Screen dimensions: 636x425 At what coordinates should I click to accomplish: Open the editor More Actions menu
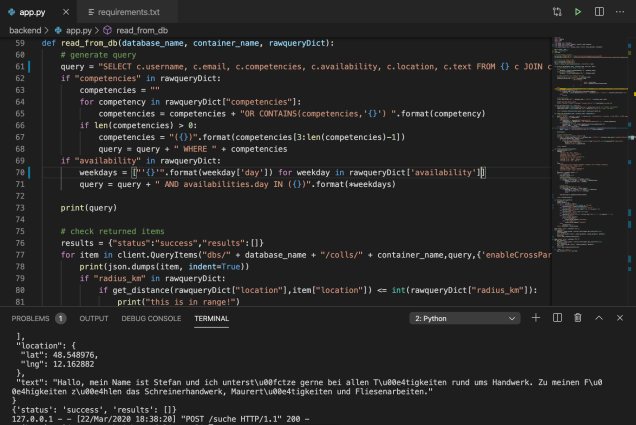pos(620,12)
